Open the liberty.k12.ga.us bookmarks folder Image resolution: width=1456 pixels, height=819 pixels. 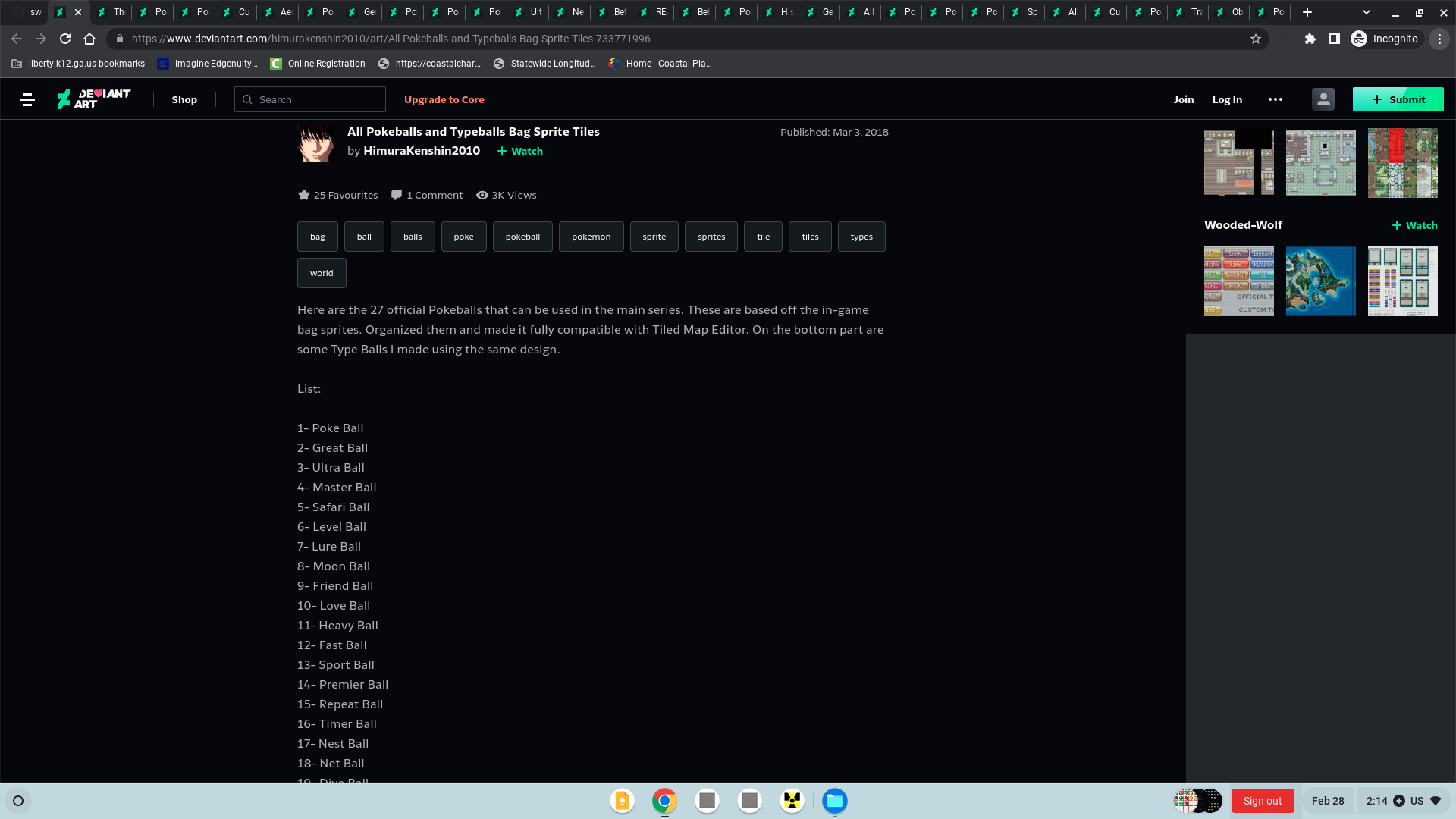[x=78, y=64]
